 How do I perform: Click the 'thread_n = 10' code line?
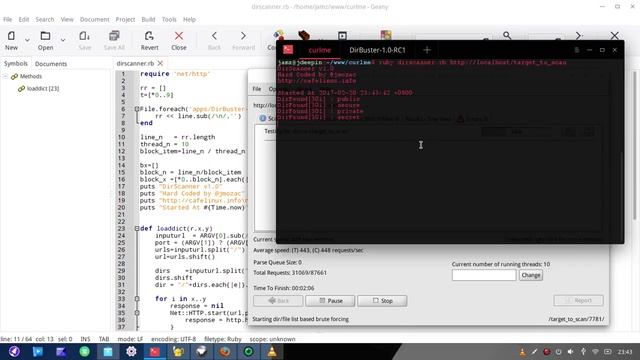coord(164,144)
